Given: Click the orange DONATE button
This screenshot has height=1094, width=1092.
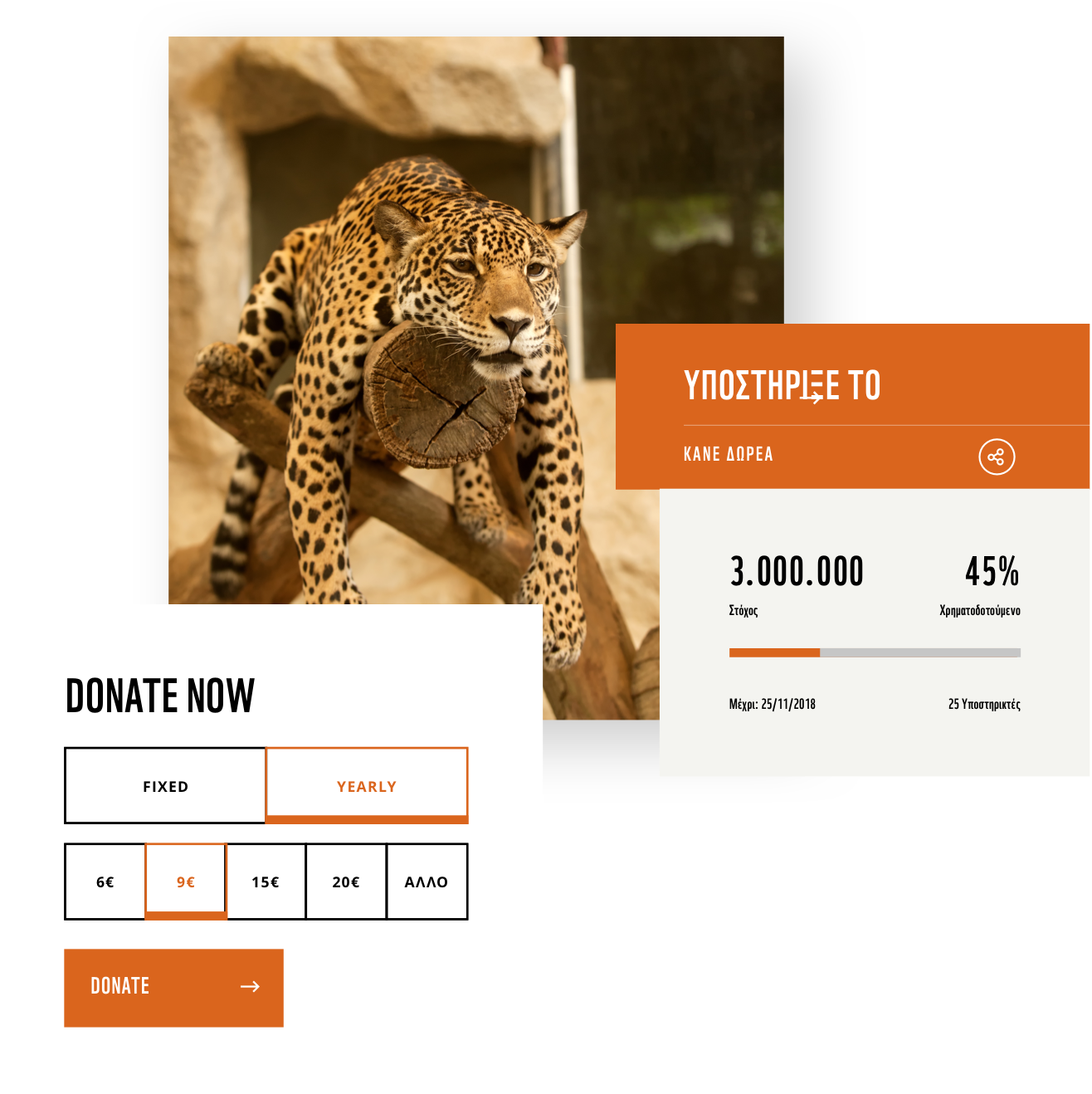Looking at the screenshot, I should pos(174,988).
